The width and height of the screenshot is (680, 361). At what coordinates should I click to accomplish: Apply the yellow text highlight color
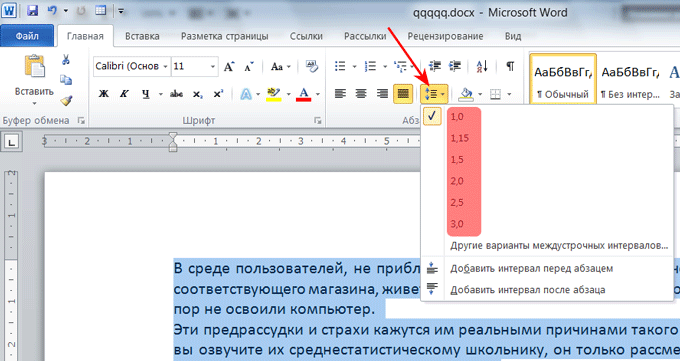point(274,94)
